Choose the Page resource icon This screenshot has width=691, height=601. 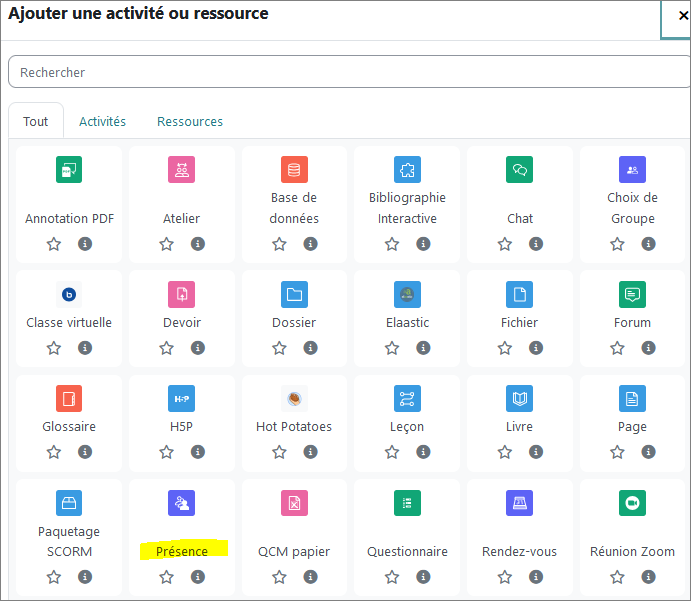click(x=632, y=398)
